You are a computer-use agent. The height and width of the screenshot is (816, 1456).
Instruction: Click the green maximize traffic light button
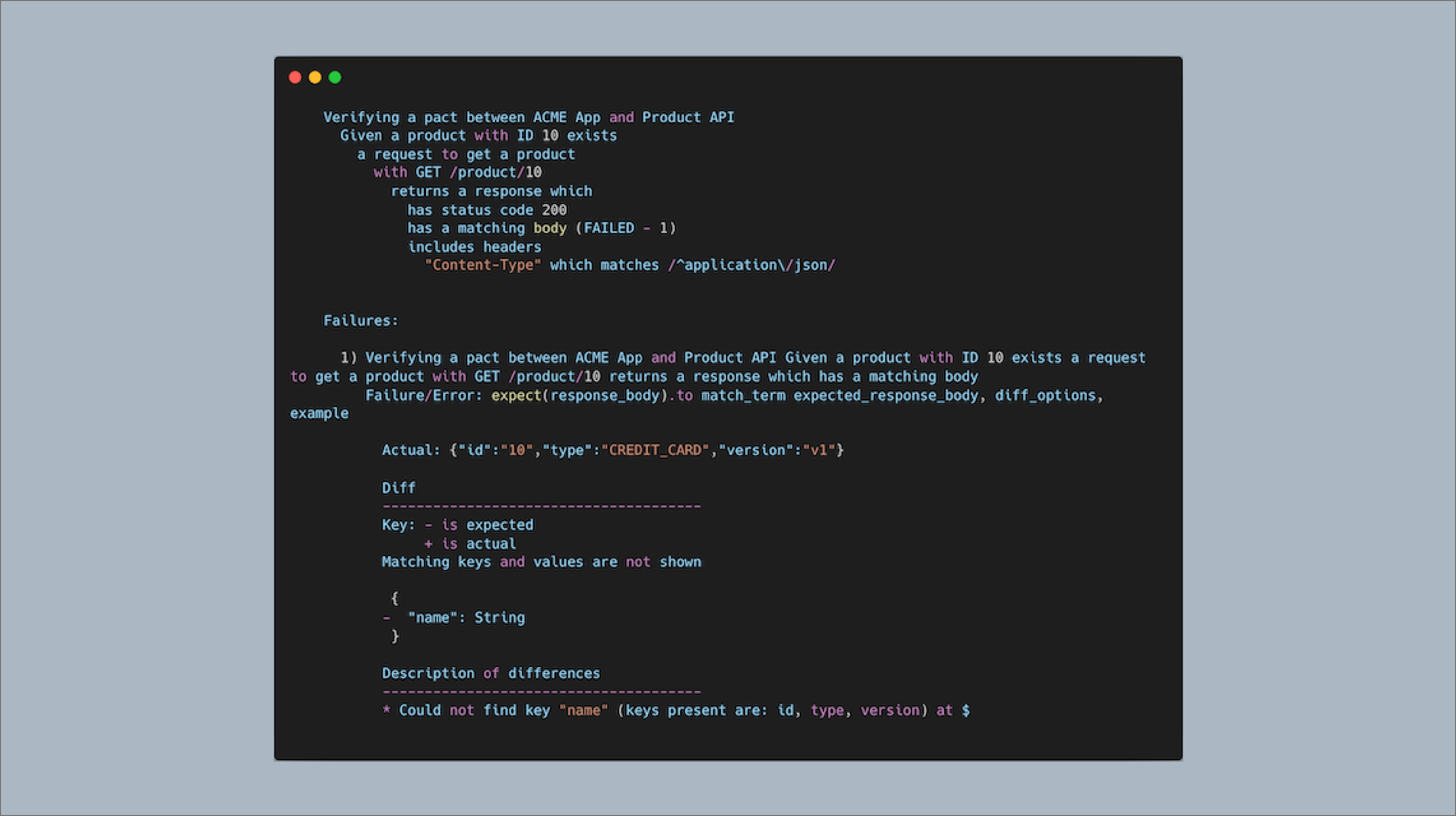coord(335,77)
